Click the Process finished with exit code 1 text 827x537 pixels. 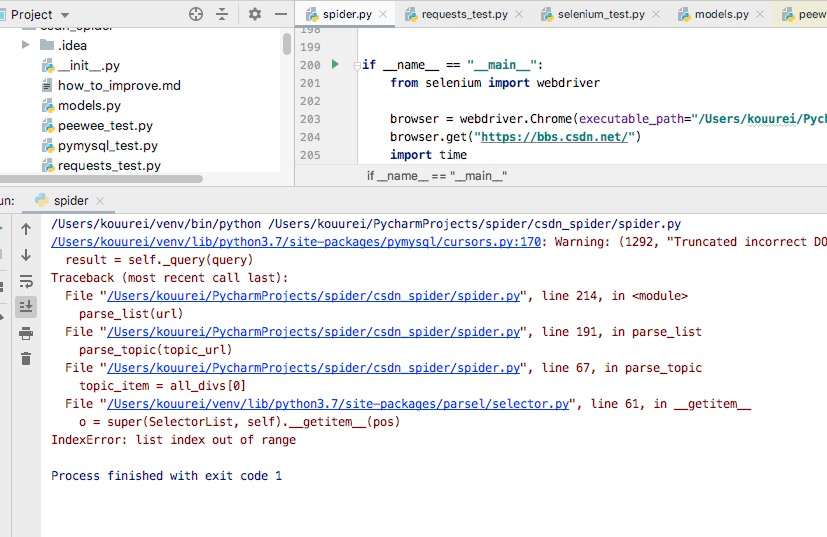click(x=167, y=476)
